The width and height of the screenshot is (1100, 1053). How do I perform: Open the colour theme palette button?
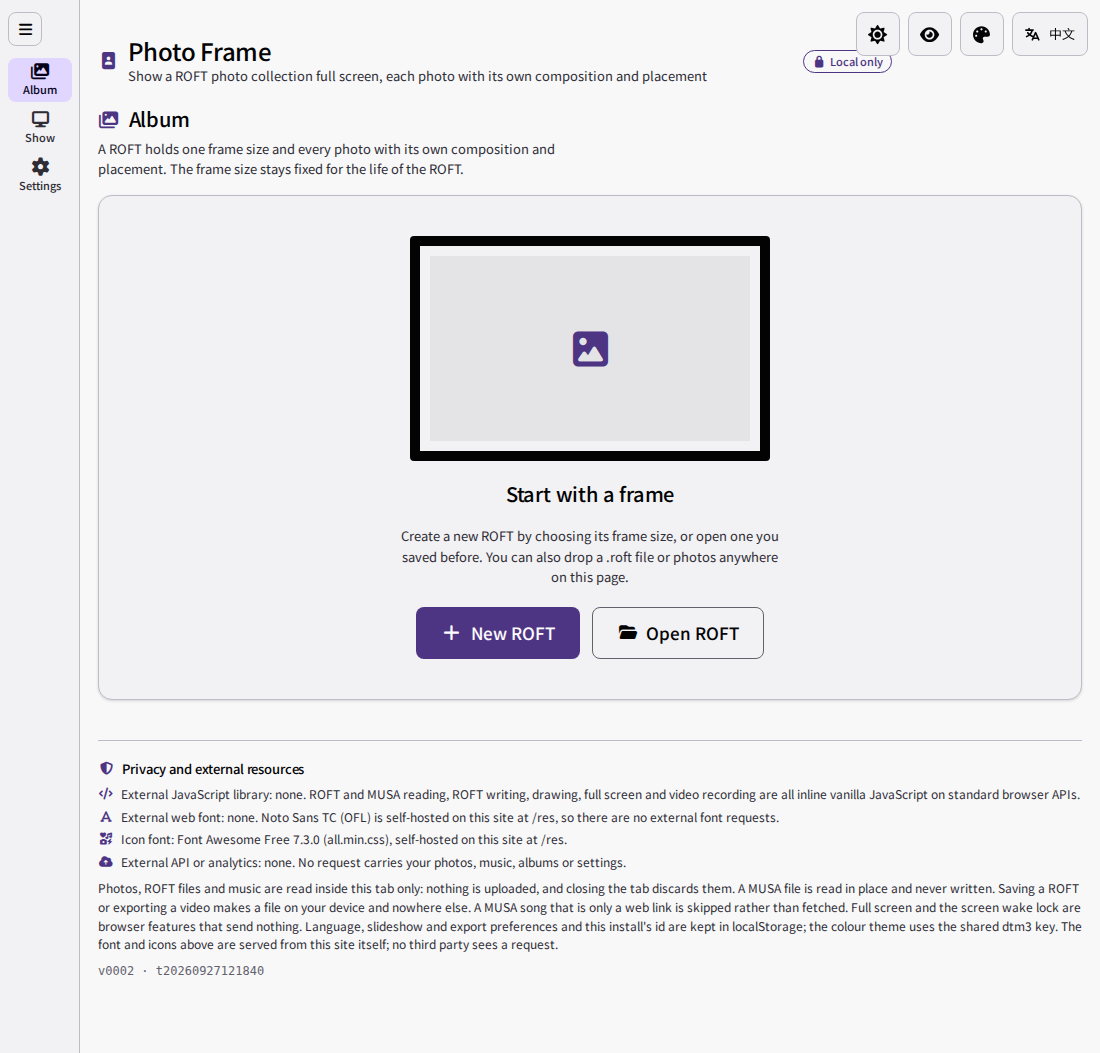(981, 34)
